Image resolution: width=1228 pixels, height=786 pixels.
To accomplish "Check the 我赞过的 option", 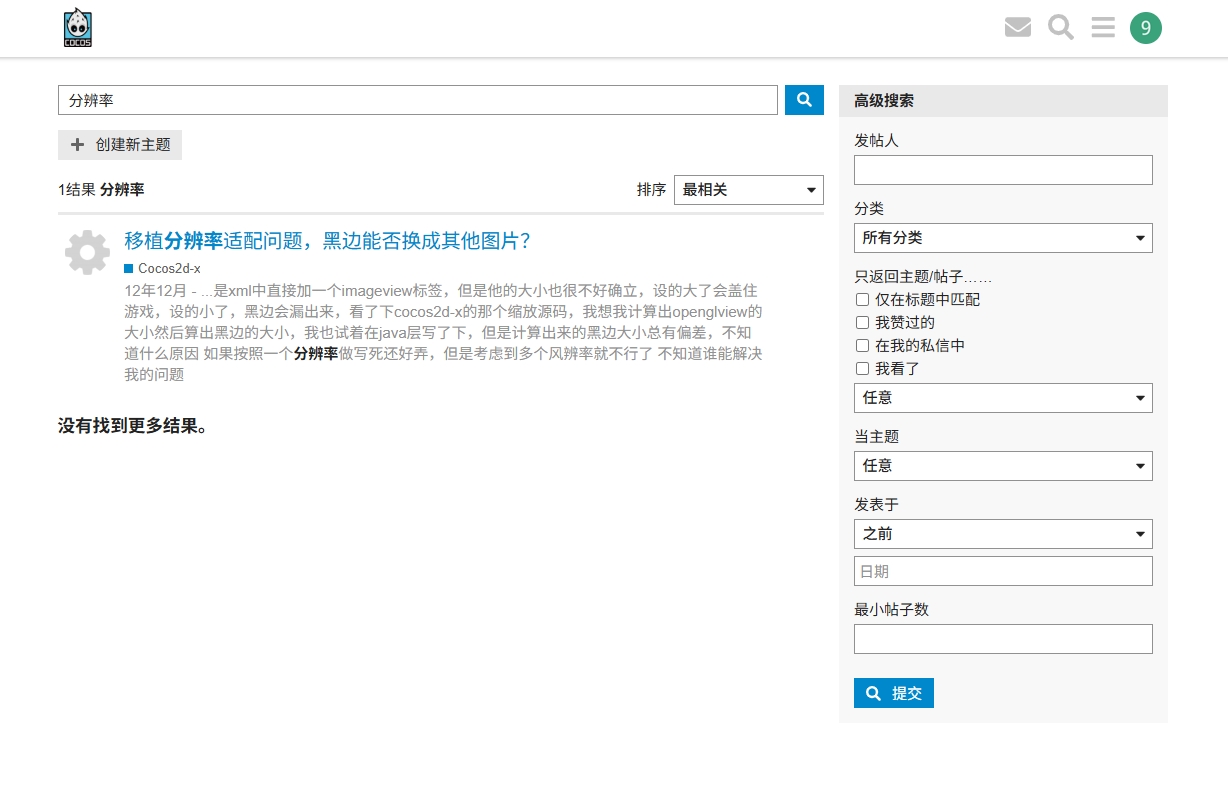I will (862, 322).
